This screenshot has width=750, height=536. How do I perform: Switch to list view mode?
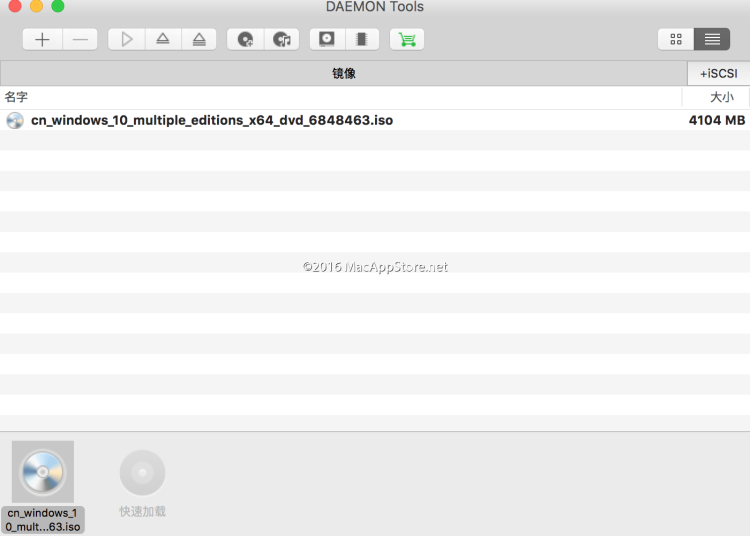coord(711,40)
